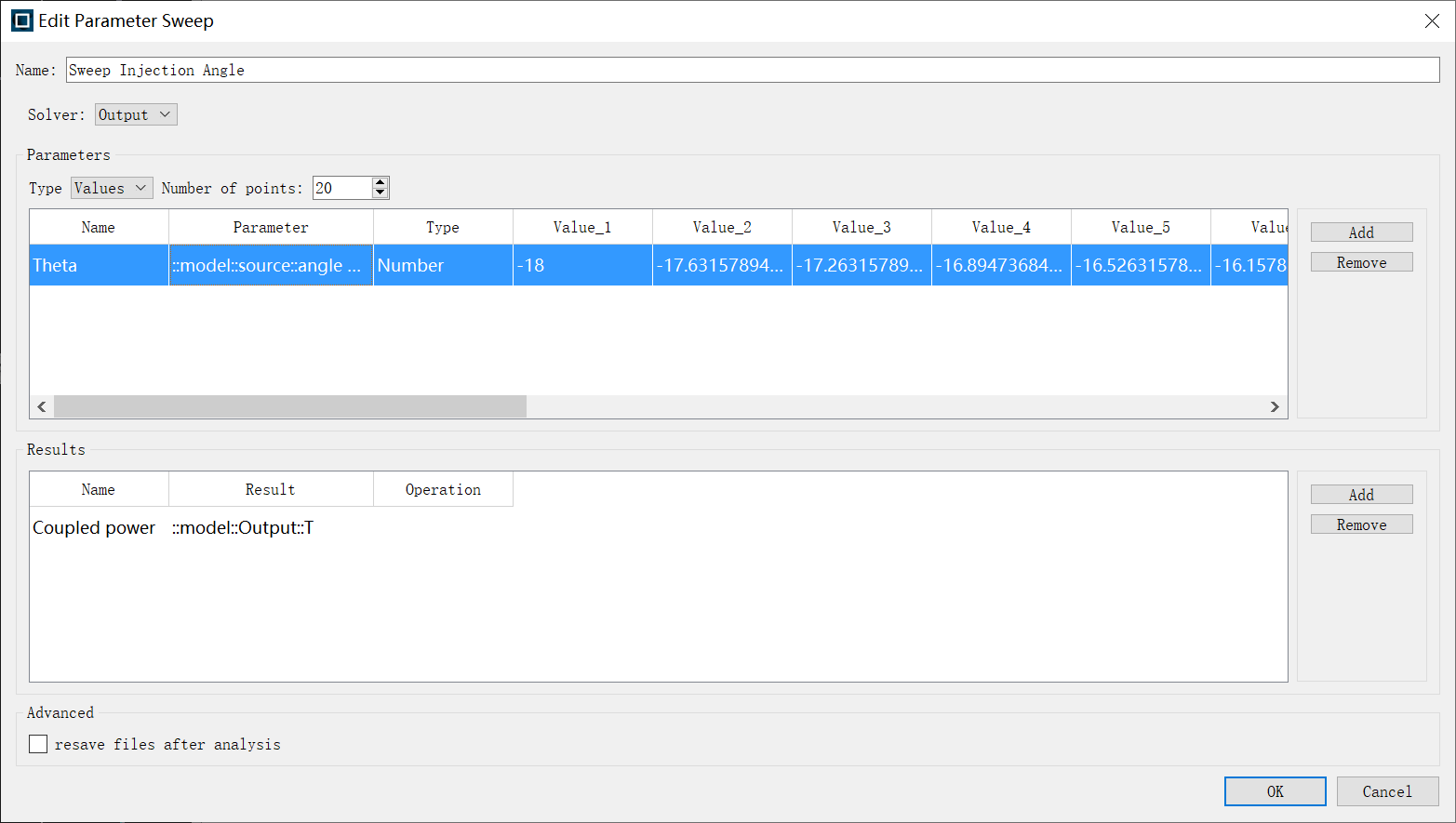Click the right arrow of the horizontal scrollbar
Screen dimensions: 1456x823
point(1275,406)
